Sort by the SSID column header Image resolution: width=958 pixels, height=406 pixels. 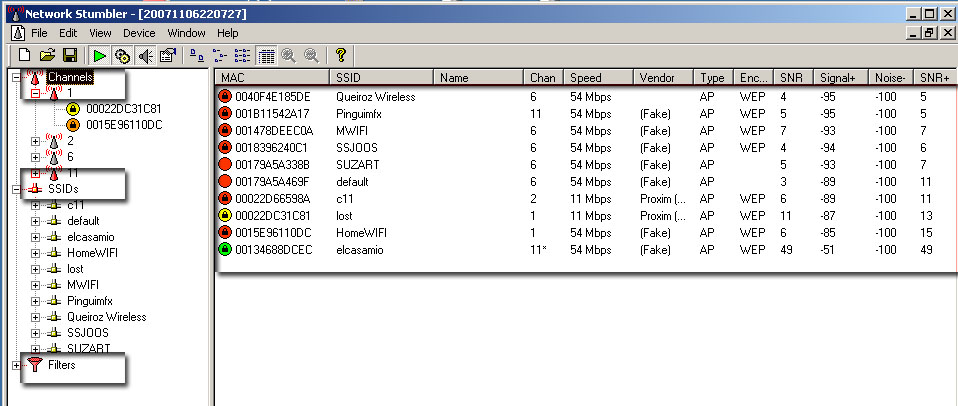point(382,78)
